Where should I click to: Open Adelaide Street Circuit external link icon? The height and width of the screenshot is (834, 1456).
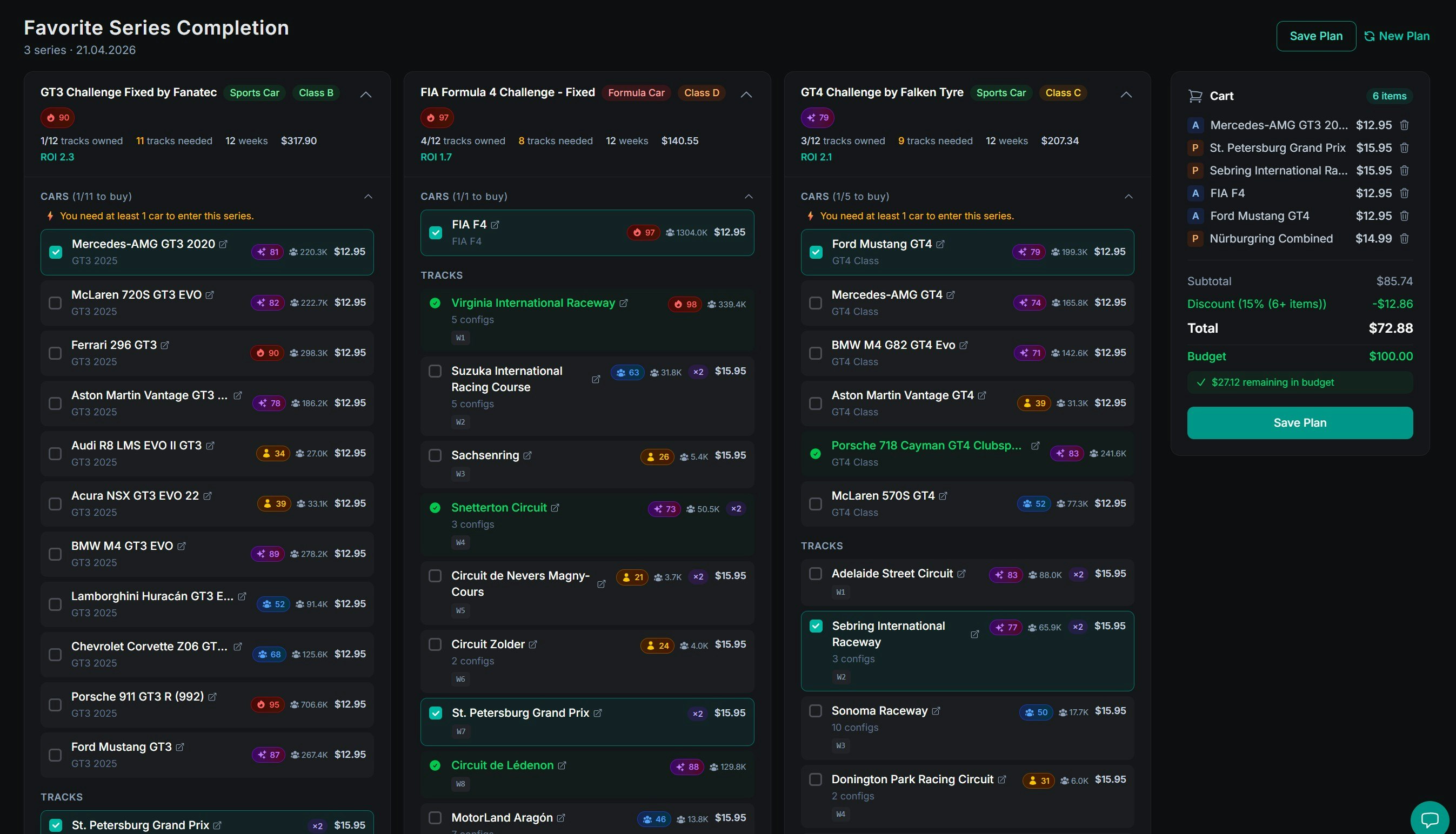point(961,574)
